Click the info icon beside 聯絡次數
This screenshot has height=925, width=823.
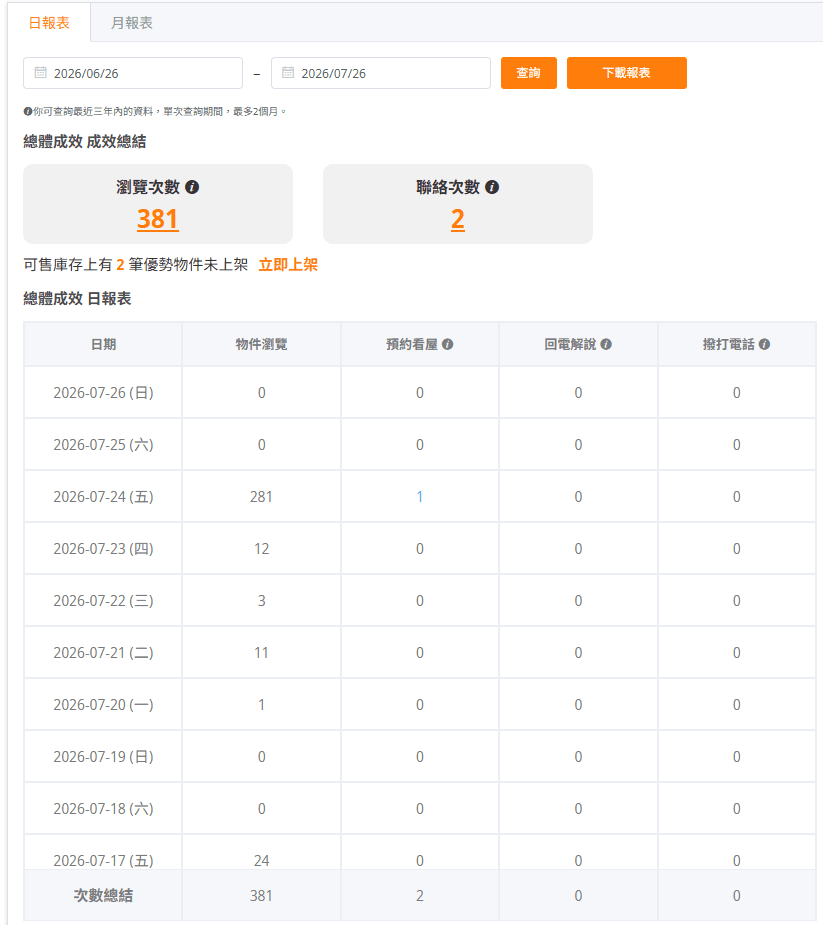[492, 187]
